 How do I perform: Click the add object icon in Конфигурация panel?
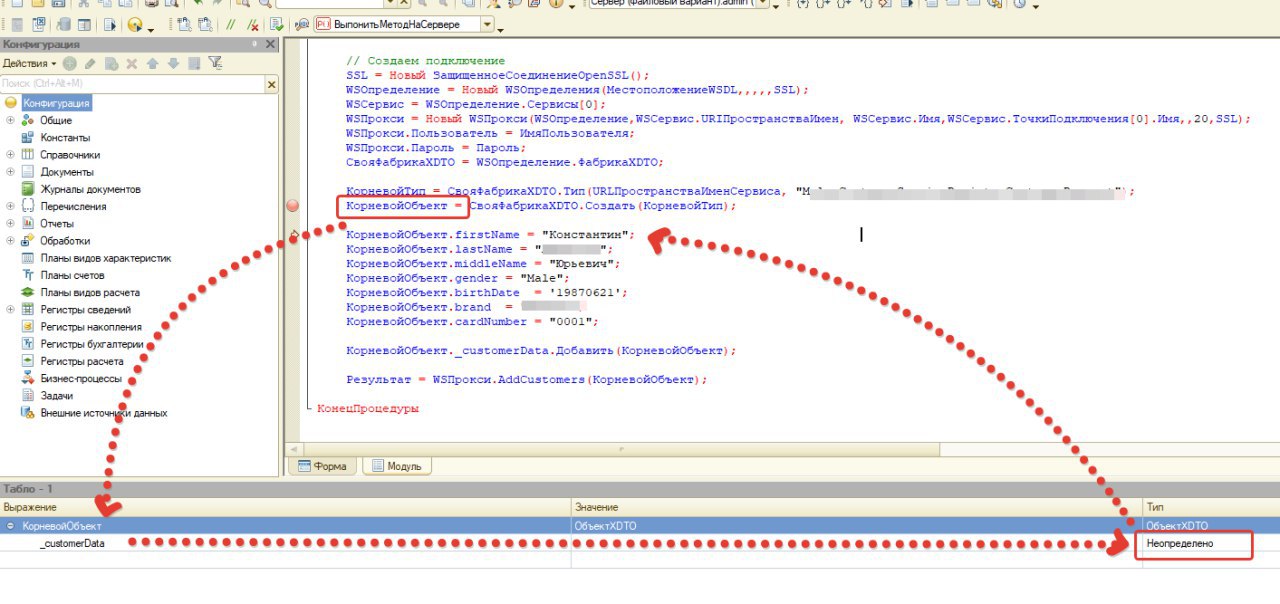click(x=70, y=63)
